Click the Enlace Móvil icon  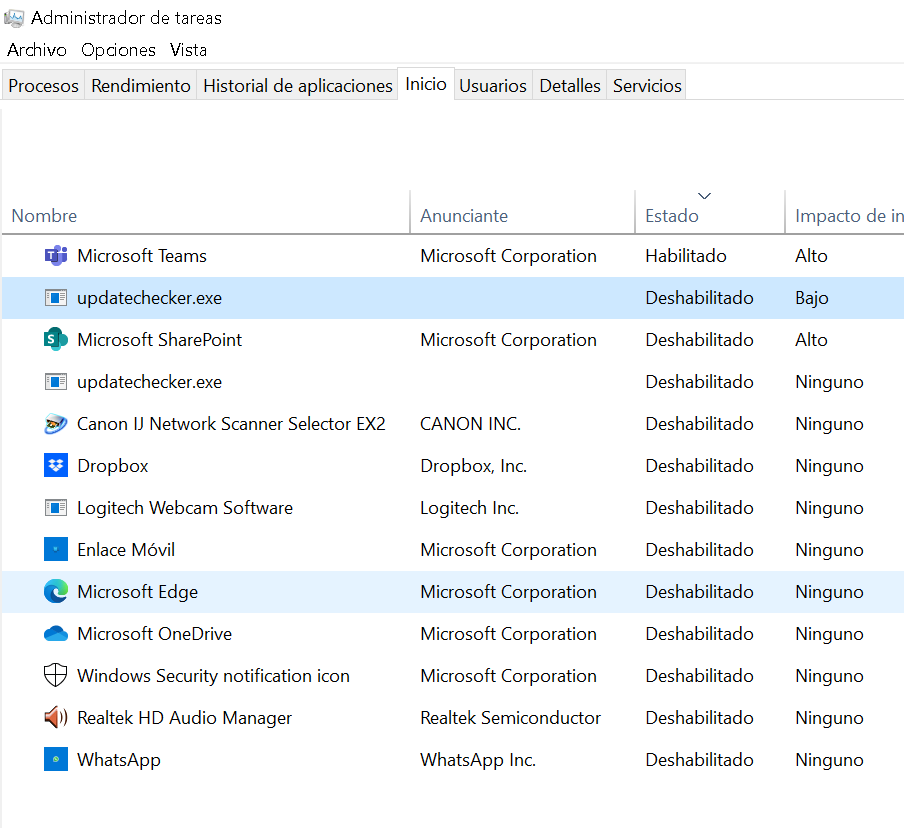[56, 550]
